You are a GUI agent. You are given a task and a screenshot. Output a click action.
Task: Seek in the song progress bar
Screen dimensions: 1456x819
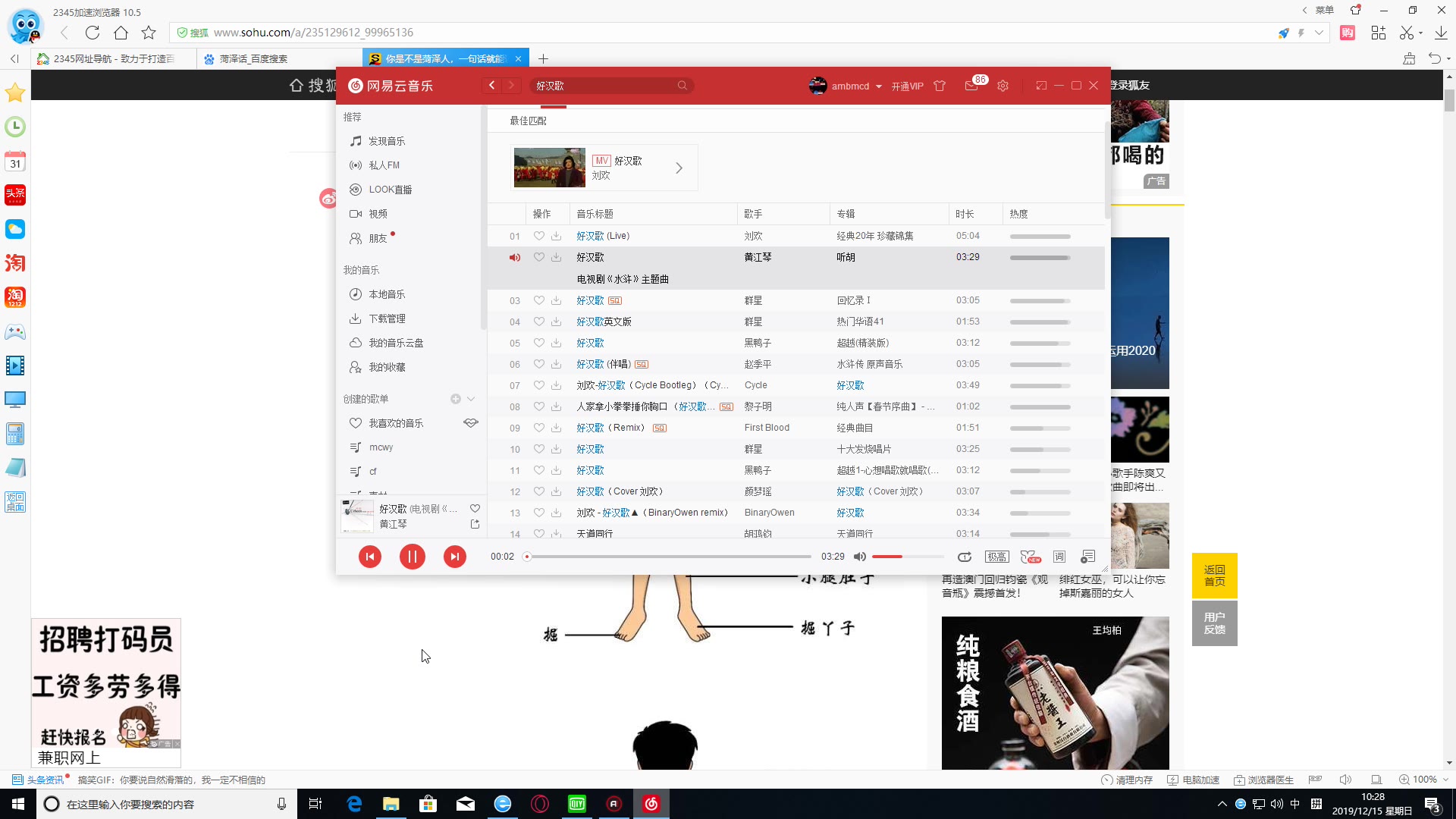(x=668, y=557)
